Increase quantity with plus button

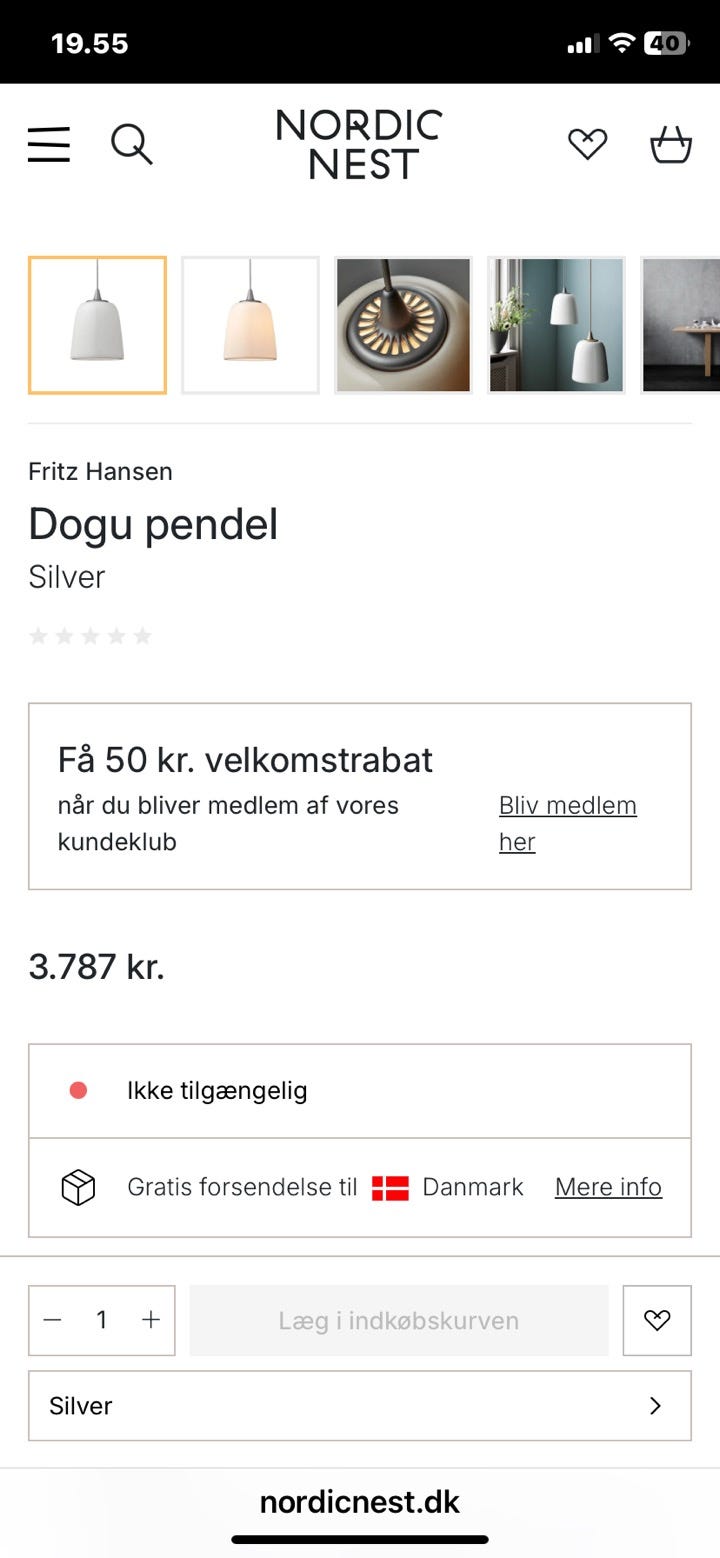(x=151, y=1320)
